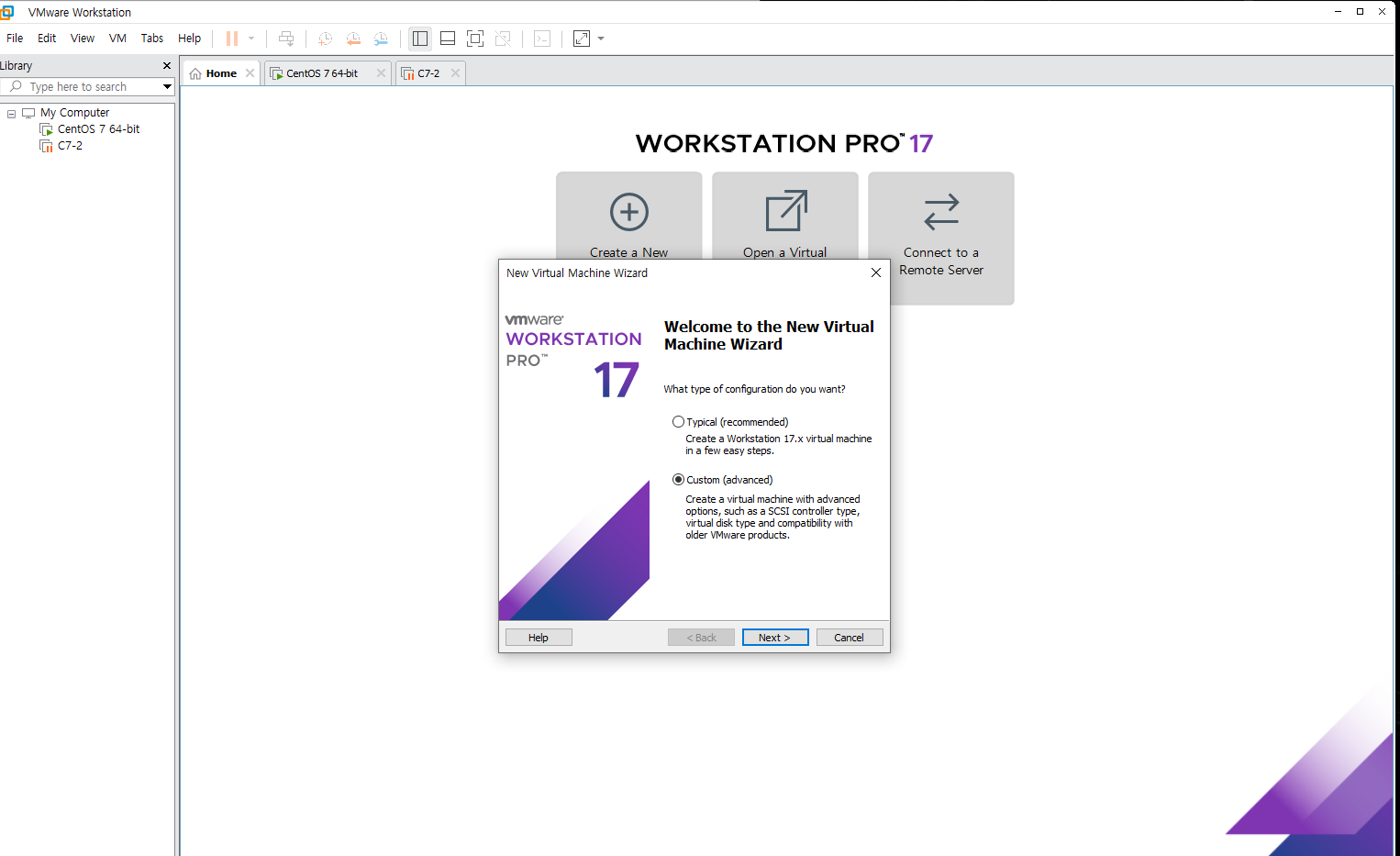Image resolution: width=1400 pixels, height=856 pixels.
Task: Click the pause/suspend virtual machine toolbar icon
Action: click(232, 39)
